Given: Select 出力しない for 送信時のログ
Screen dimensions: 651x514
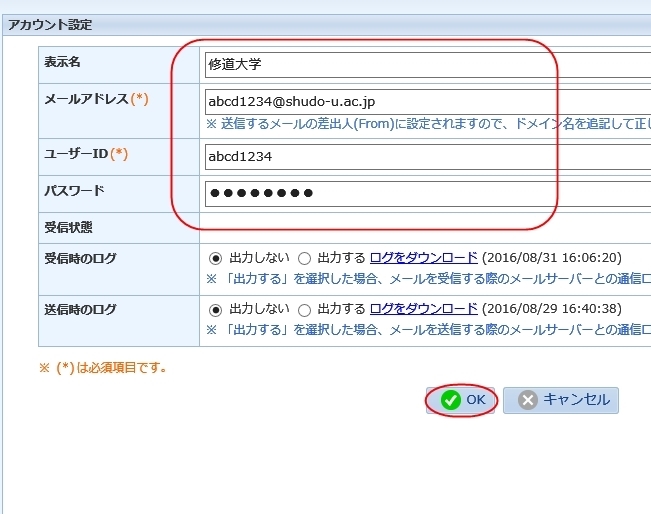Looking at the screenshot, I should (x=215, y=309).
